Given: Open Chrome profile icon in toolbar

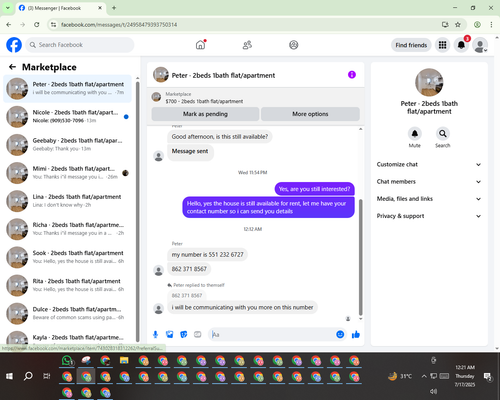Looking at the screenshot, I should coord(477,24).
